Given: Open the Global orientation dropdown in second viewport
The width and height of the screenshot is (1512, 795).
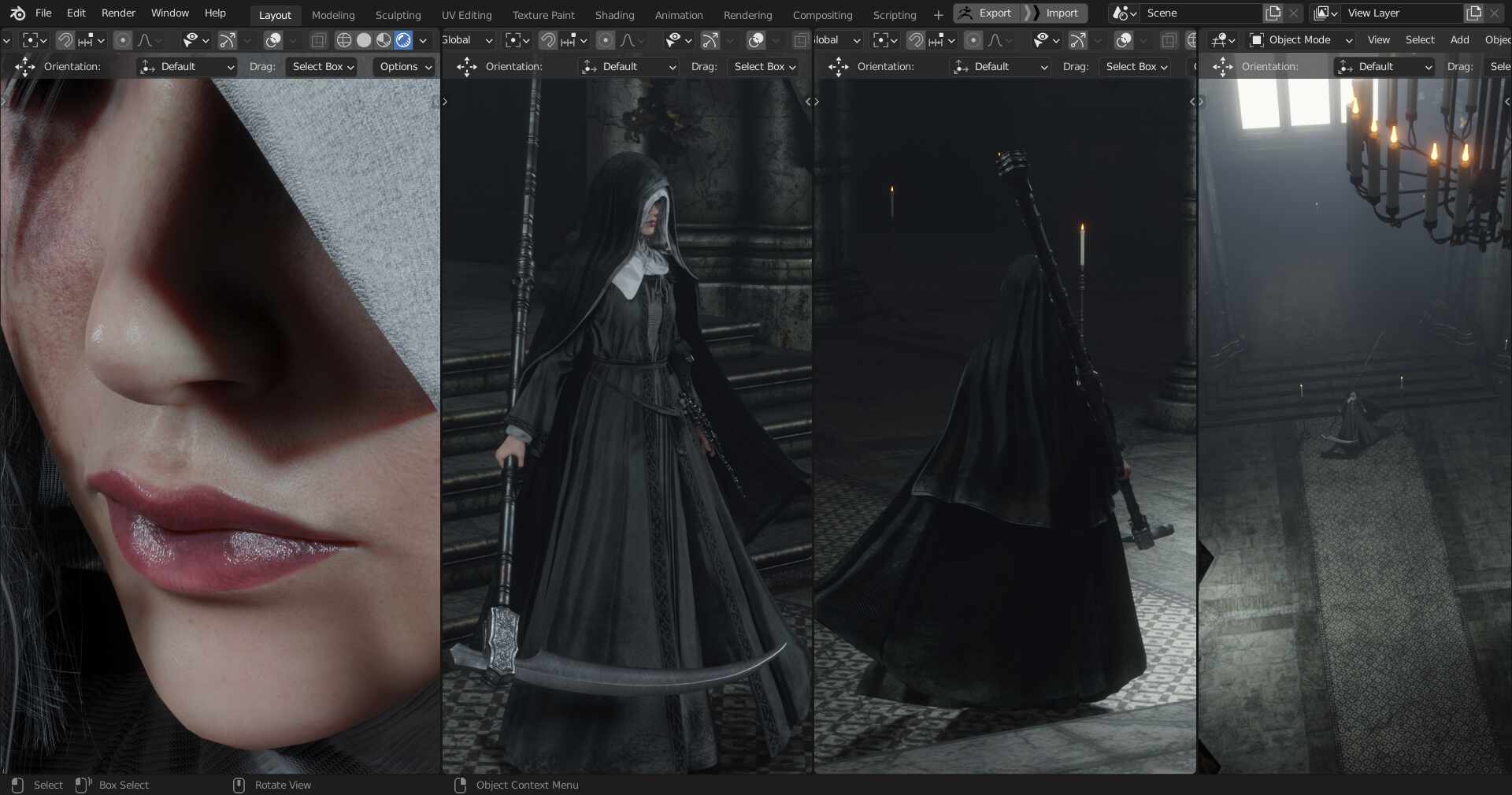Looking at the screenshot, I should click(468, 40).
